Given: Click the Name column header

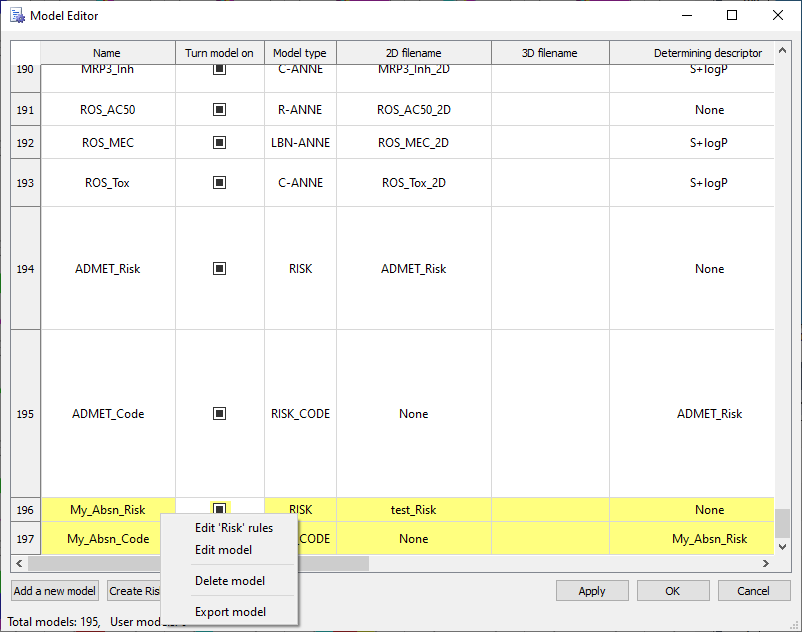Looking at the screenshot, I should (x=107, y=53).
